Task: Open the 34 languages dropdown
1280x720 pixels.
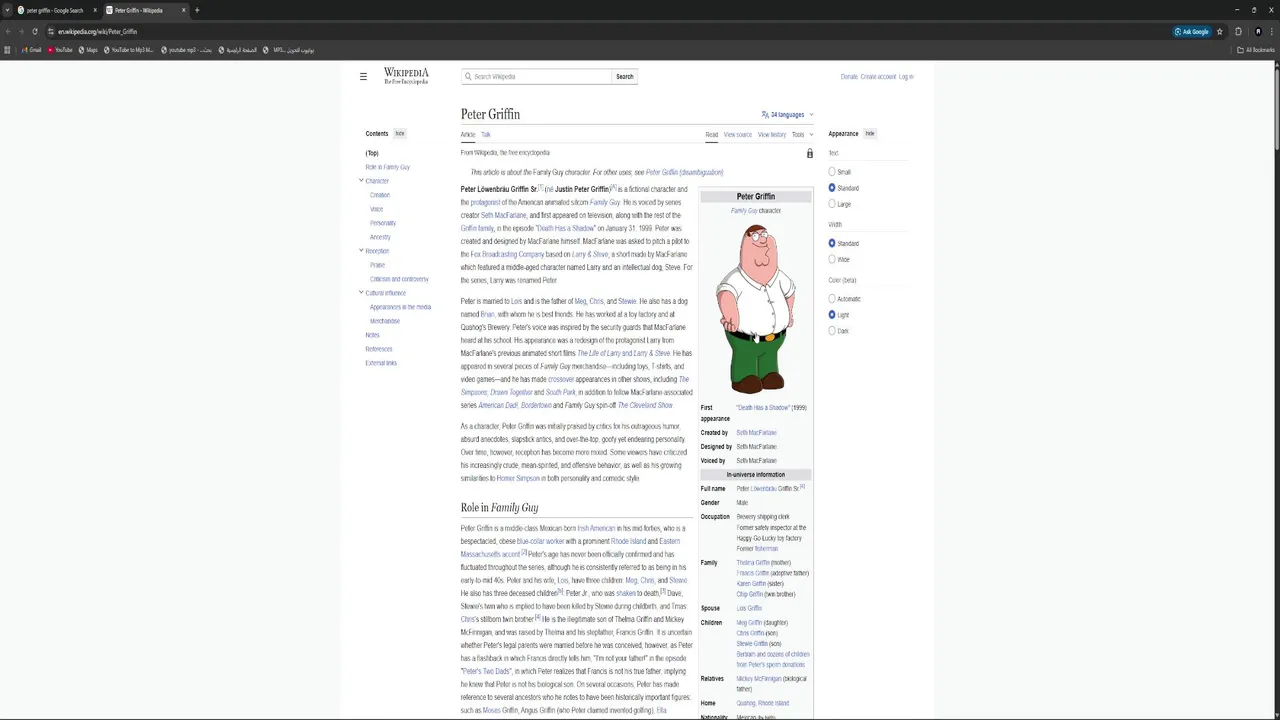Action: point(787,114)
